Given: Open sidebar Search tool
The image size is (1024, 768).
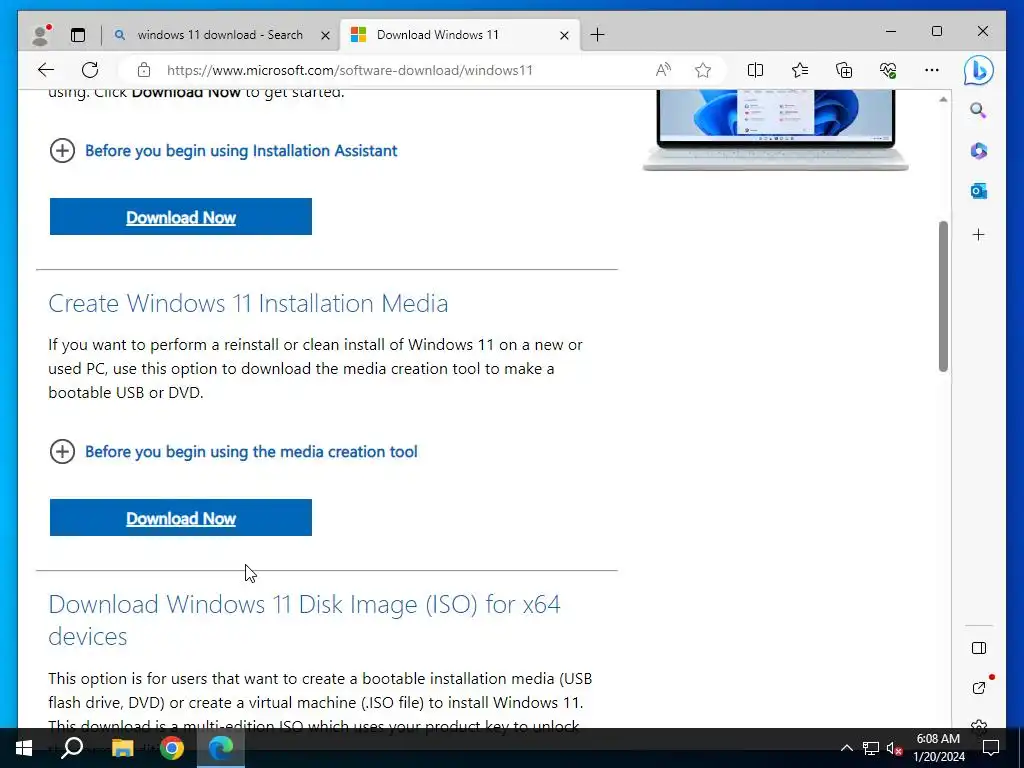Looking at the screenshot, I should pos(978,110).
